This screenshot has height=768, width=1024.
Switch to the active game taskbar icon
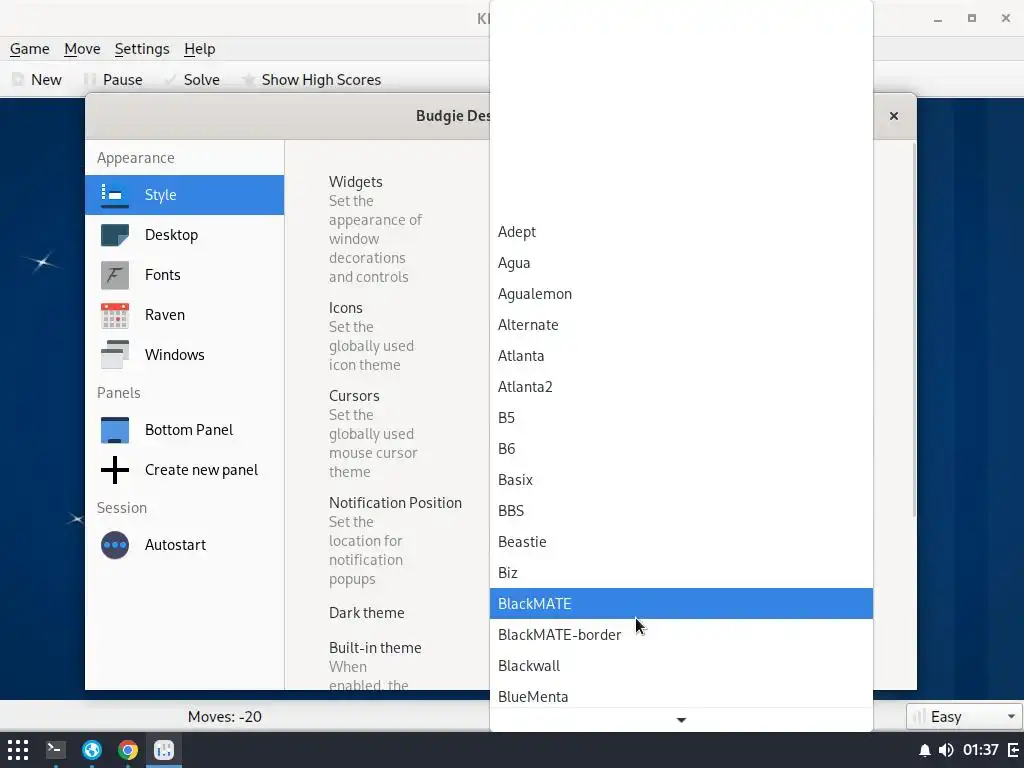164,750
